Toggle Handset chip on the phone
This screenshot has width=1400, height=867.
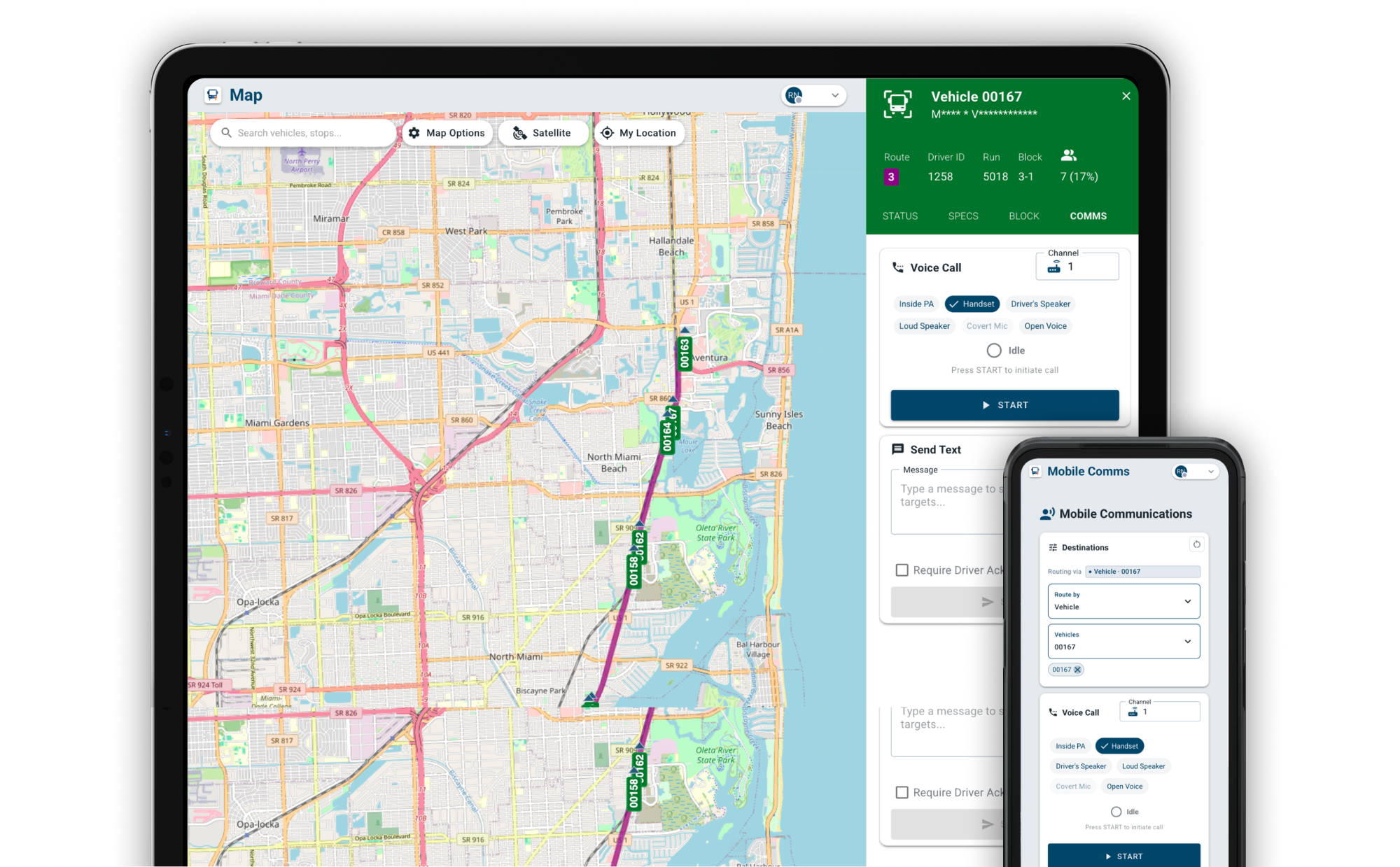click(1119, 746)
